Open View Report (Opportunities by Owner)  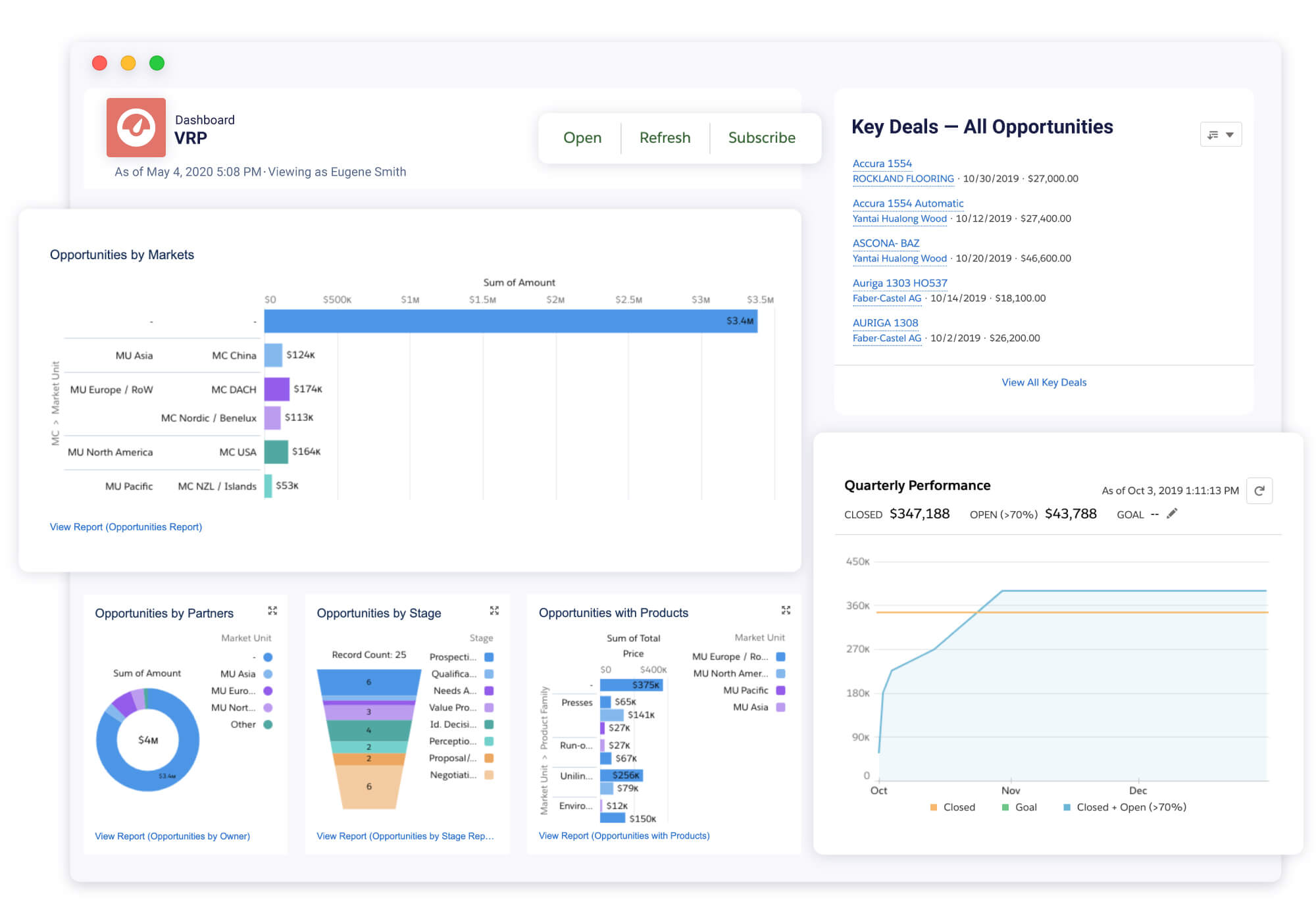(172, 836)
